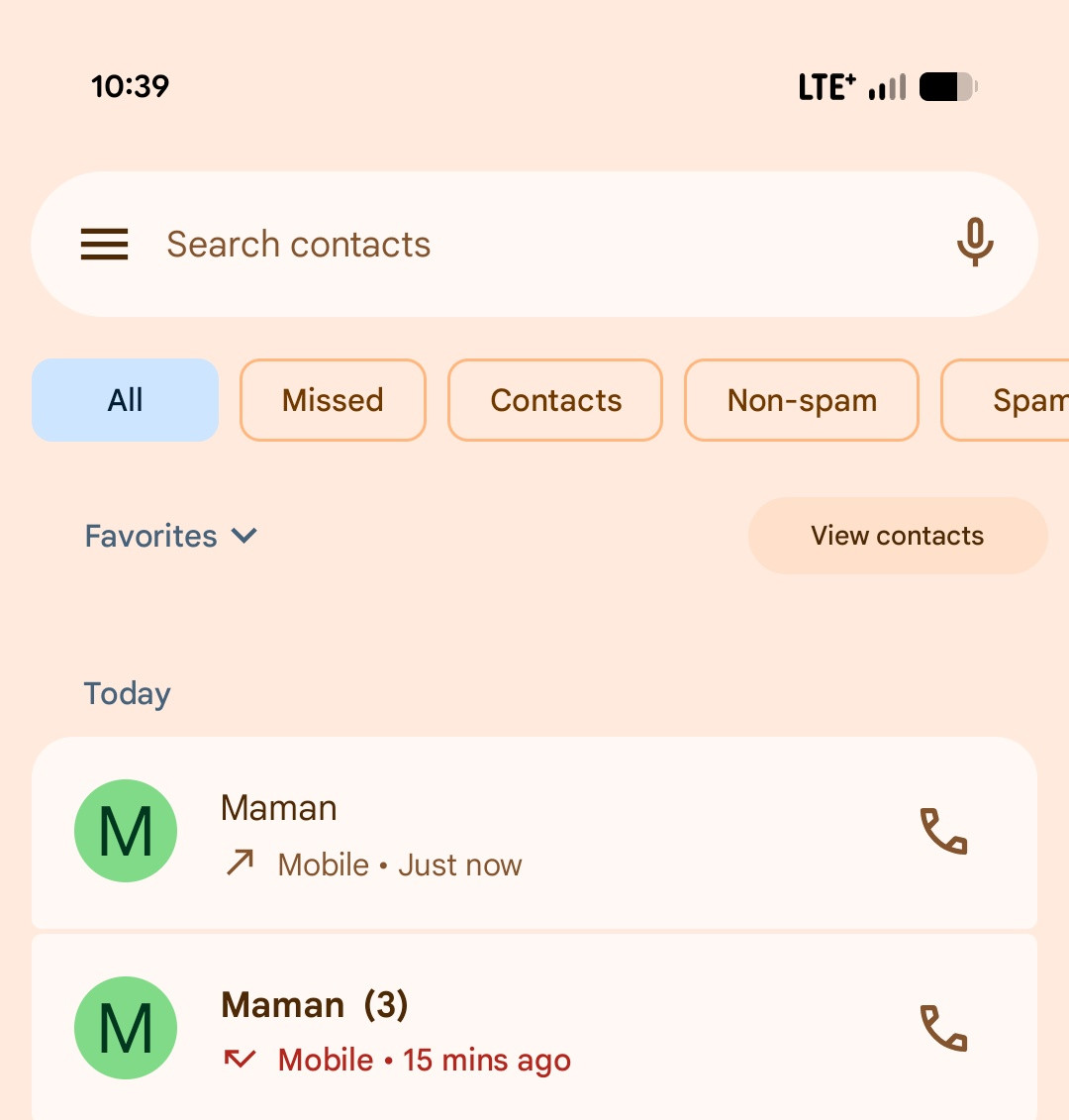The height and width of the screenshot is (1120, 1069).
Task: Tap the red missed call arrow icon
Action: tap(240, 1059)
